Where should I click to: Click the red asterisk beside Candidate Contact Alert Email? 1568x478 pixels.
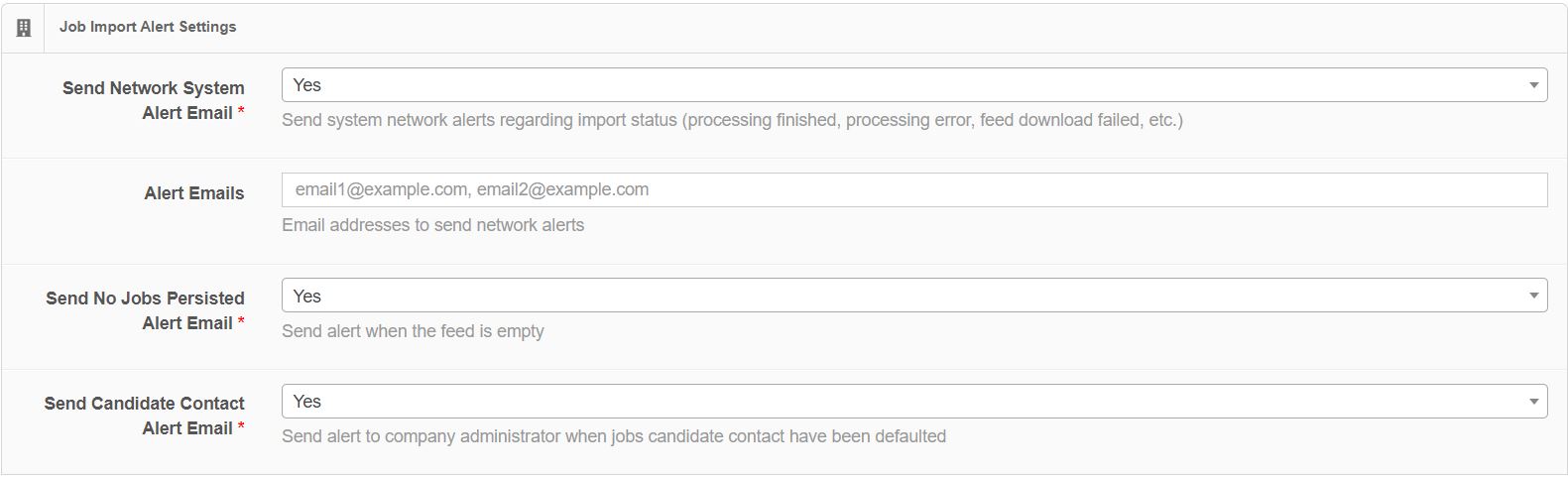241,427
